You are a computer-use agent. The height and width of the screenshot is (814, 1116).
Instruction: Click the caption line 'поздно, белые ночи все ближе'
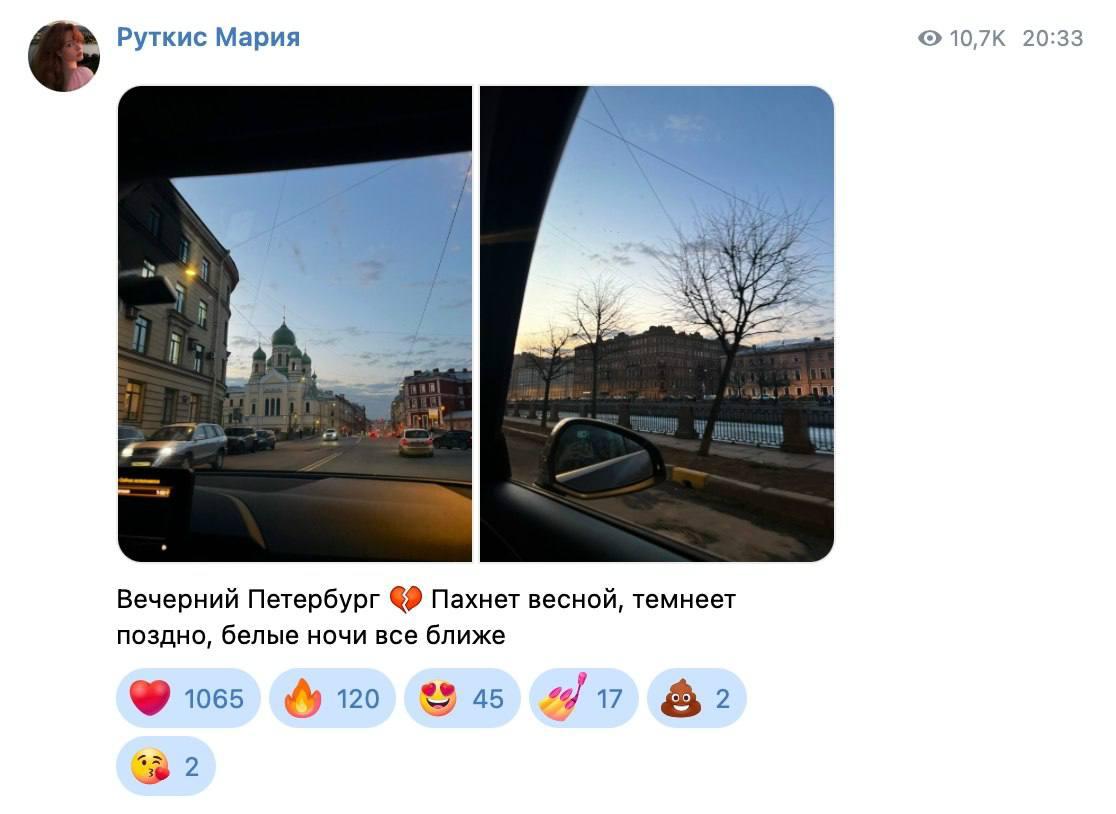pyautogui.click(x=311, y=635)
